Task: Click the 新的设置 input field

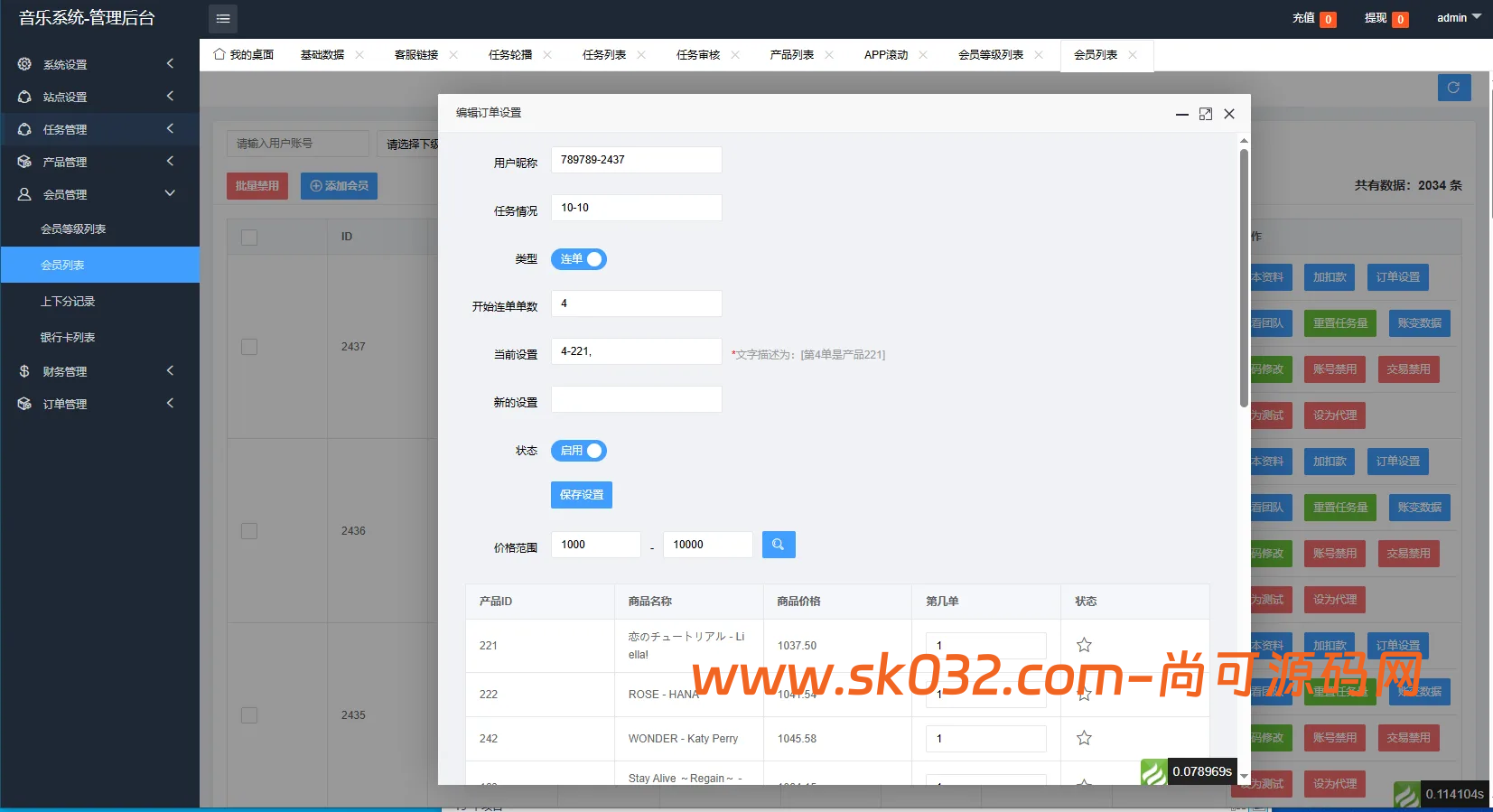Action: click(x=637, y=399)
